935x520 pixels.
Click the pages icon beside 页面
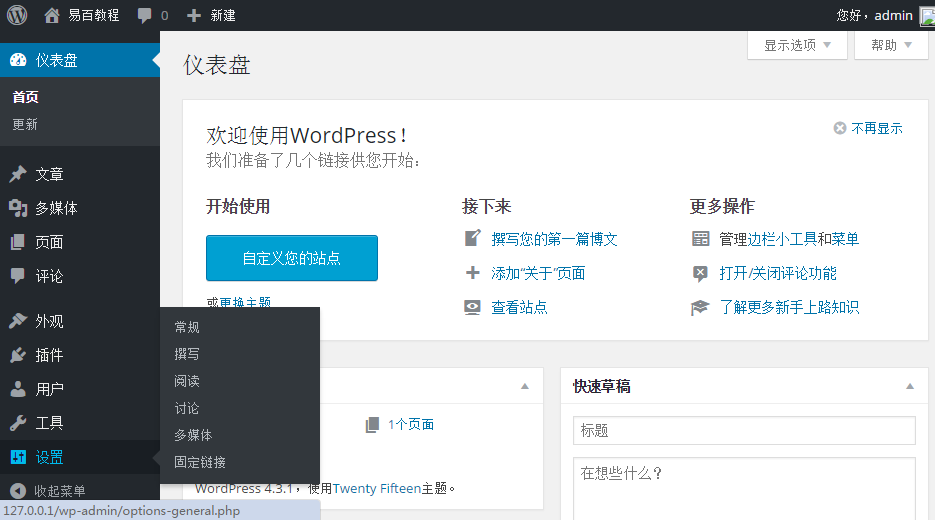[18, 242]
